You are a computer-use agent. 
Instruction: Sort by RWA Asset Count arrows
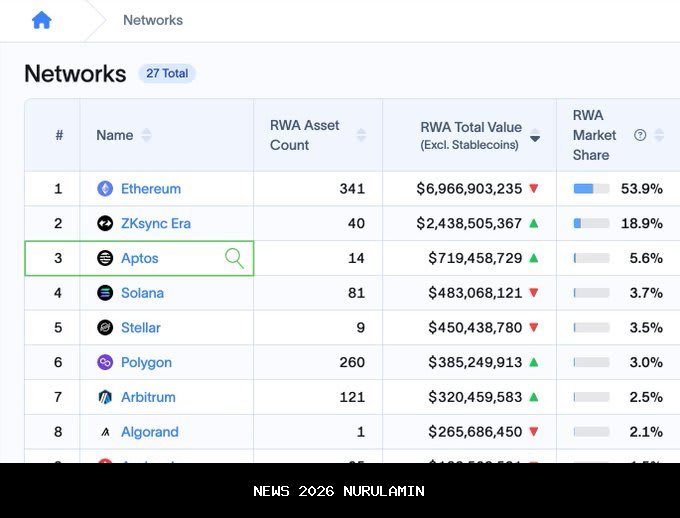click(361, 135)
